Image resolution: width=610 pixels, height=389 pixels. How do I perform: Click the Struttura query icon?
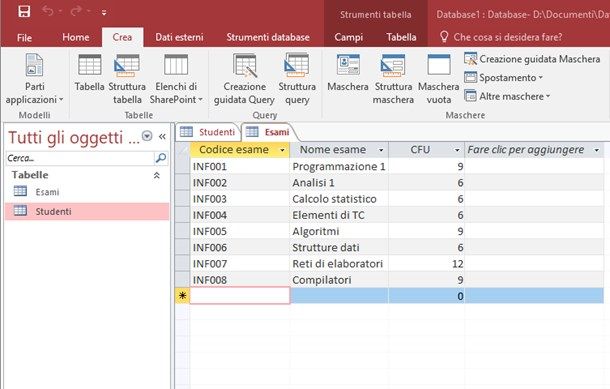[x=297, y=79]
